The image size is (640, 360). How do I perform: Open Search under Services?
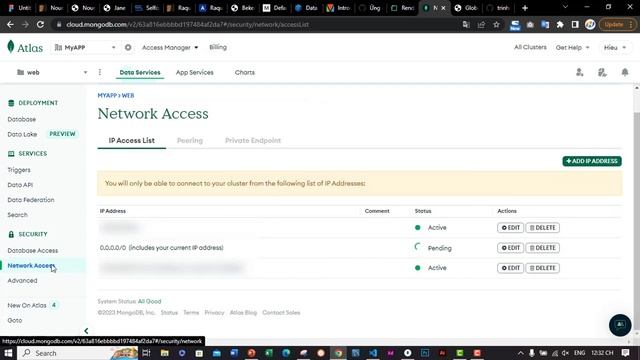(x=18, y=215)
